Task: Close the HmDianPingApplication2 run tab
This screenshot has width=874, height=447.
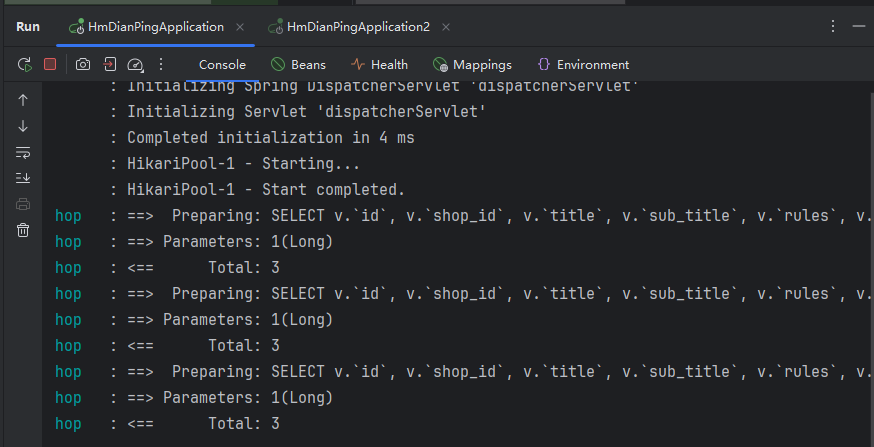Action: 446,27
